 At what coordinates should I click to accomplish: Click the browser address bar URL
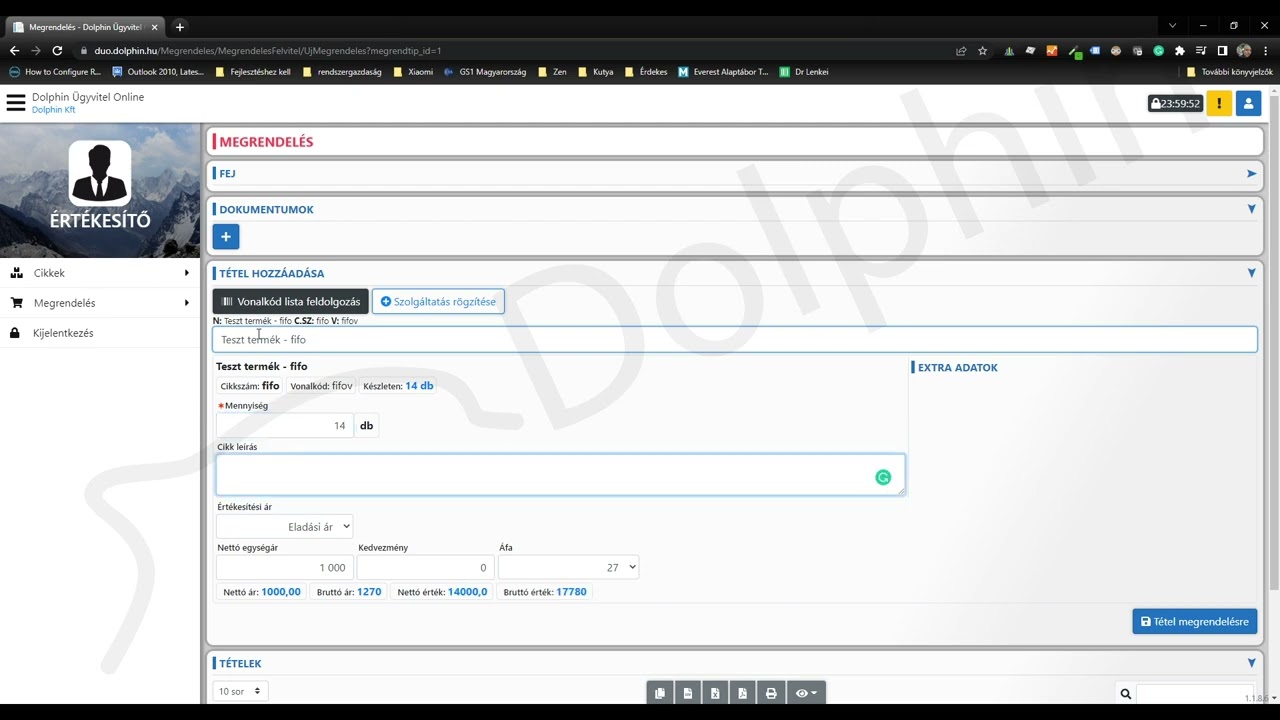point(268,51)
